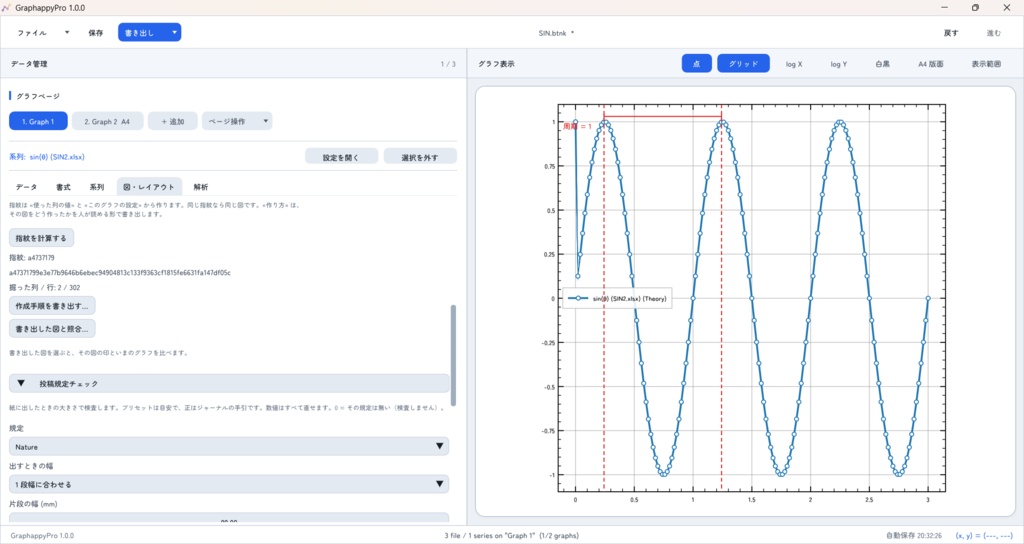
Task: Click 書き出した図と照合... button
Action: click(52, 328)
